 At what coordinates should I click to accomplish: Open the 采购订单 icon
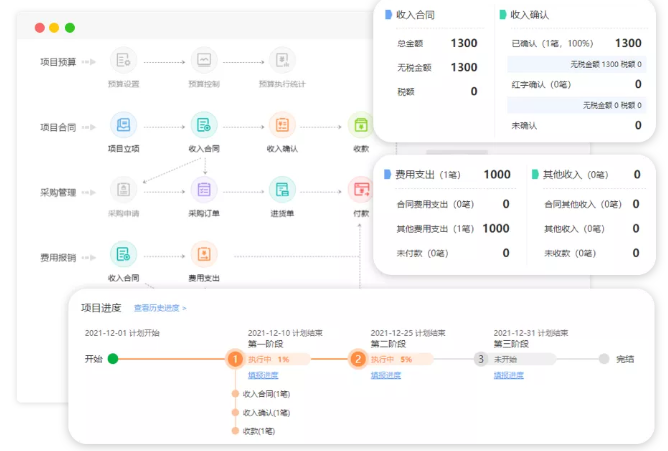point(204,190)
